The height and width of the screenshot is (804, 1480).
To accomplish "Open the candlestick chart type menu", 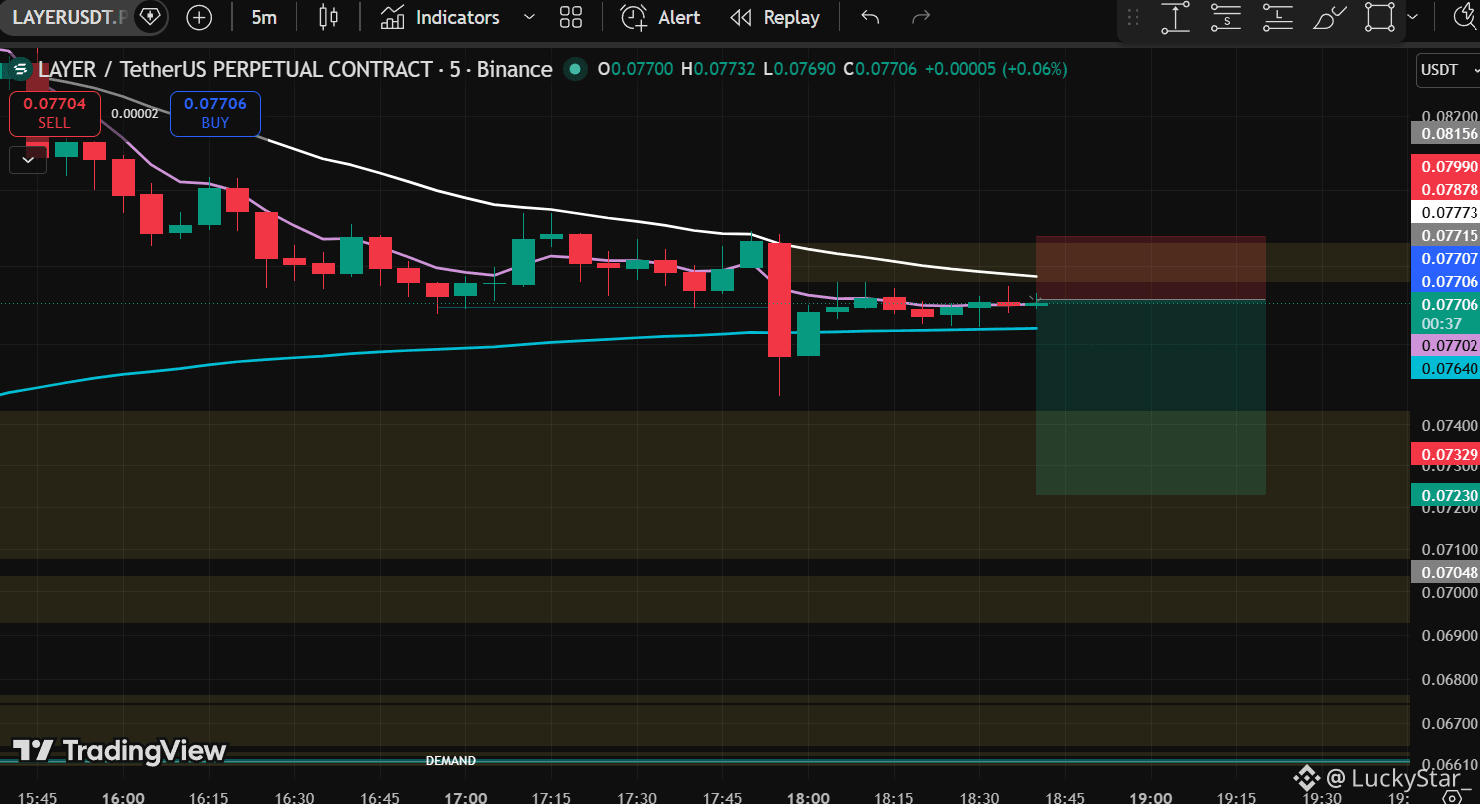I will pos(327,17).
